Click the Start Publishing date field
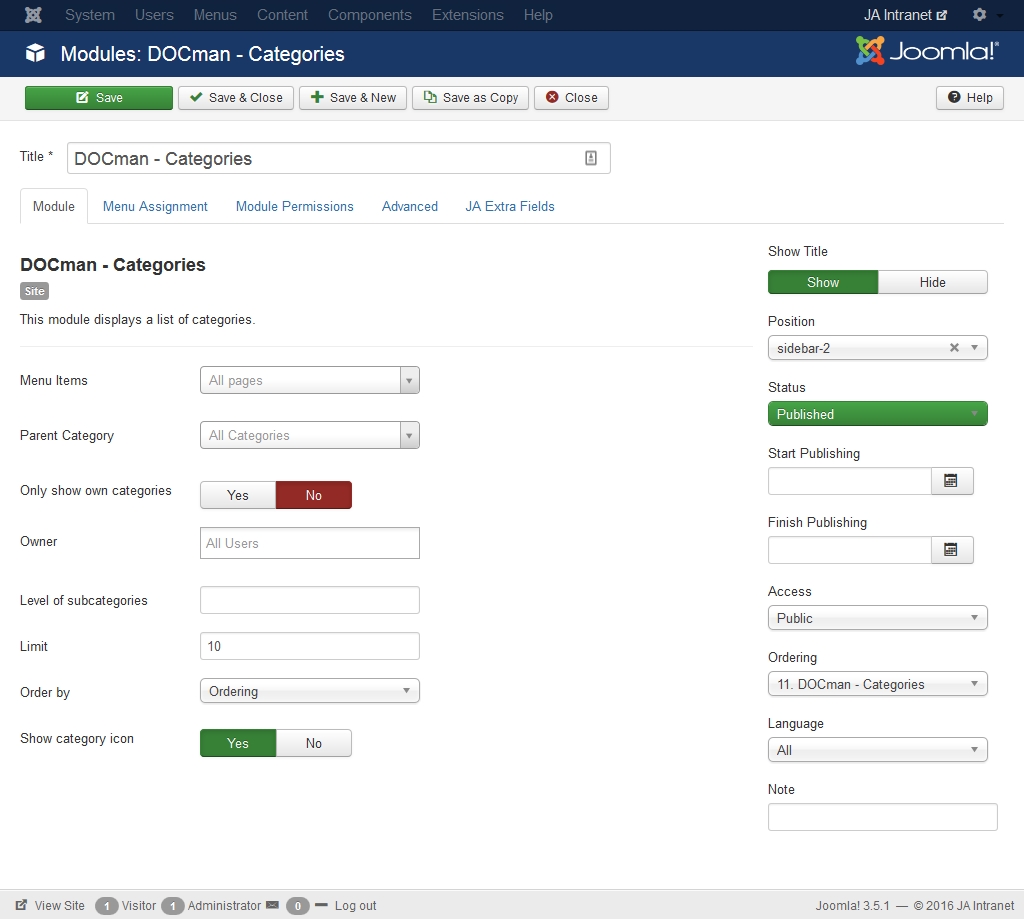The height and width of the screenshot is (919, 1024). 850,481
